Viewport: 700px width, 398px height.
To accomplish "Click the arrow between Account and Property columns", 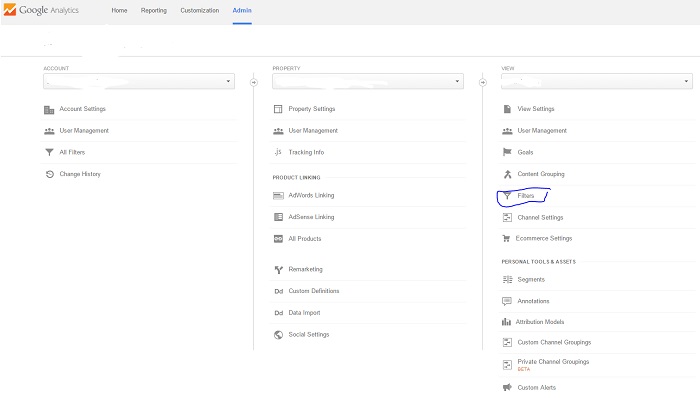I will point(254,83).
